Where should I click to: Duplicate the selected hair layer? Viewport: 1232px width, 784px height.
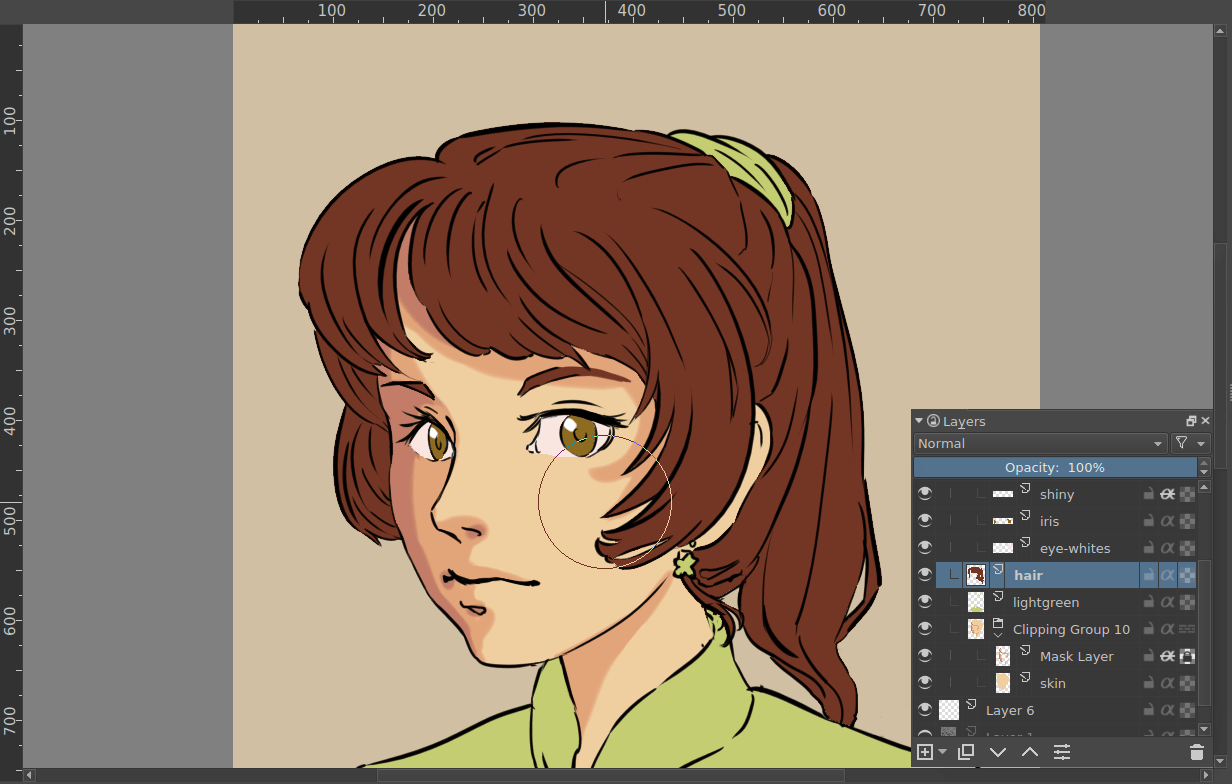[x=965, y=752]
